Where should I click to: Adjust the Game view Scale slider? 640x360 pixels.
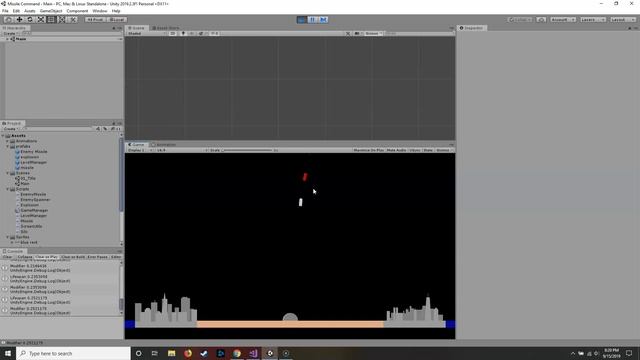(248, 150)
